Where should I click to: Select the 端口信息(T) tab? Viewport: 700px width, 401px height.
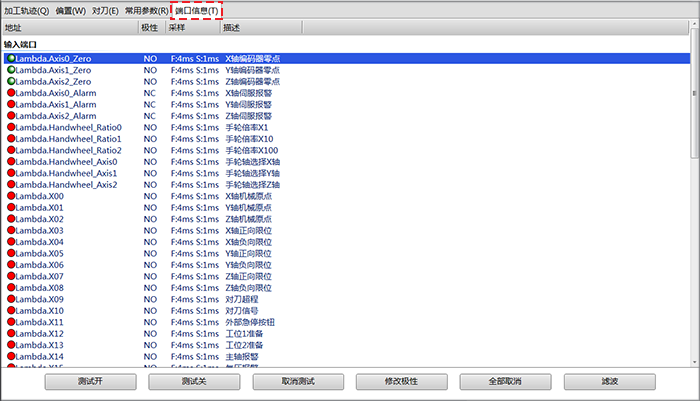[x=196, y=11]
